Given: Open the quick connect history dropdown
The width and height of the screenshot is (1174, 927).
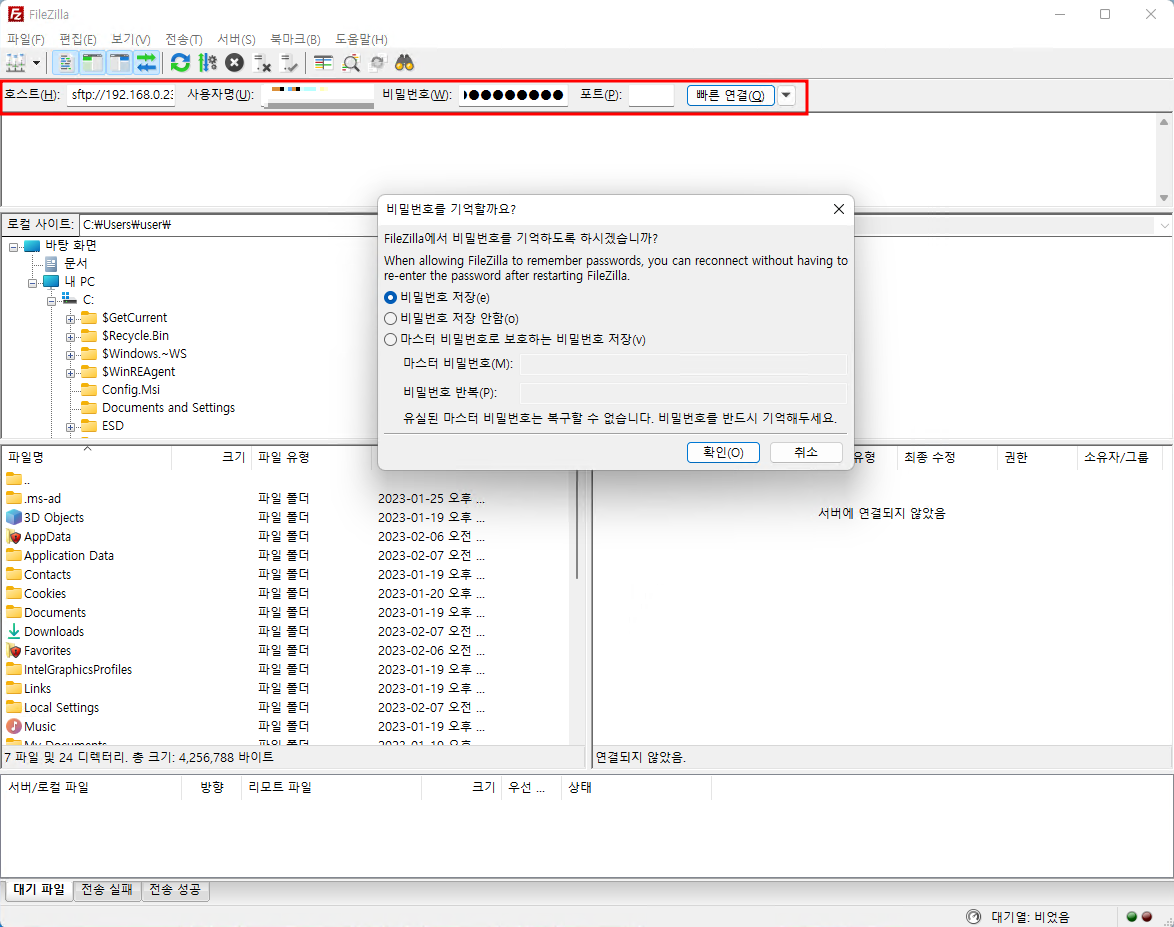Looking at the screenshot, I should [x=786, y=95].
